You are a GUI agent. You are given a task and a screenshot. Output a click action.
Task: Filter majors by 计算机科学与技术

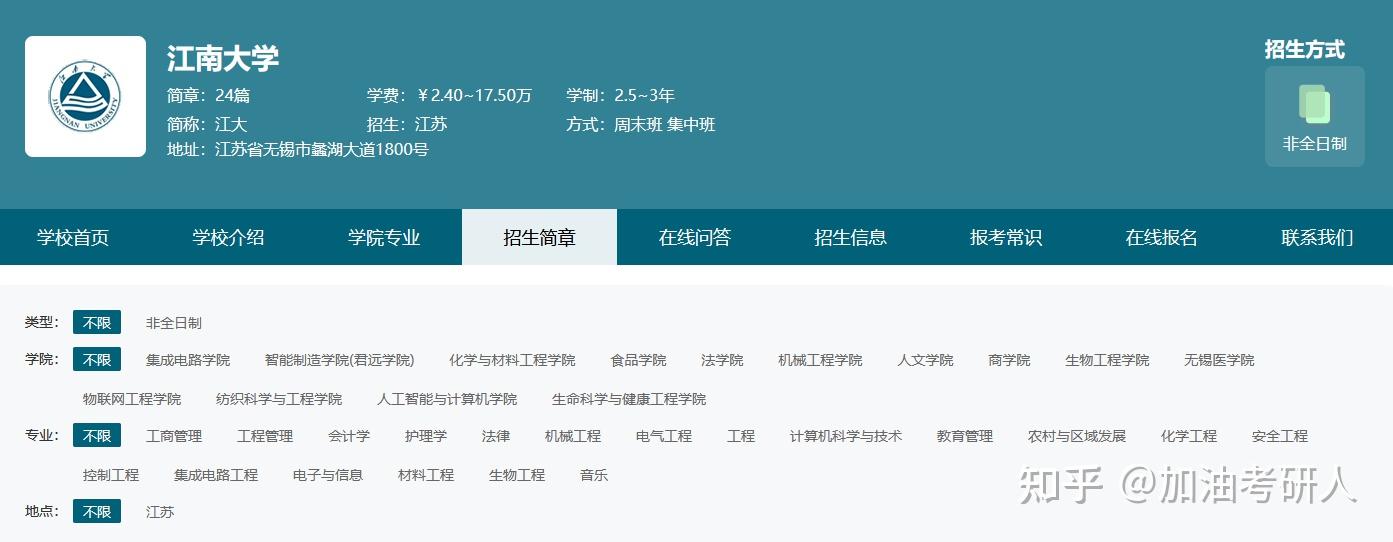coord(846,436)
